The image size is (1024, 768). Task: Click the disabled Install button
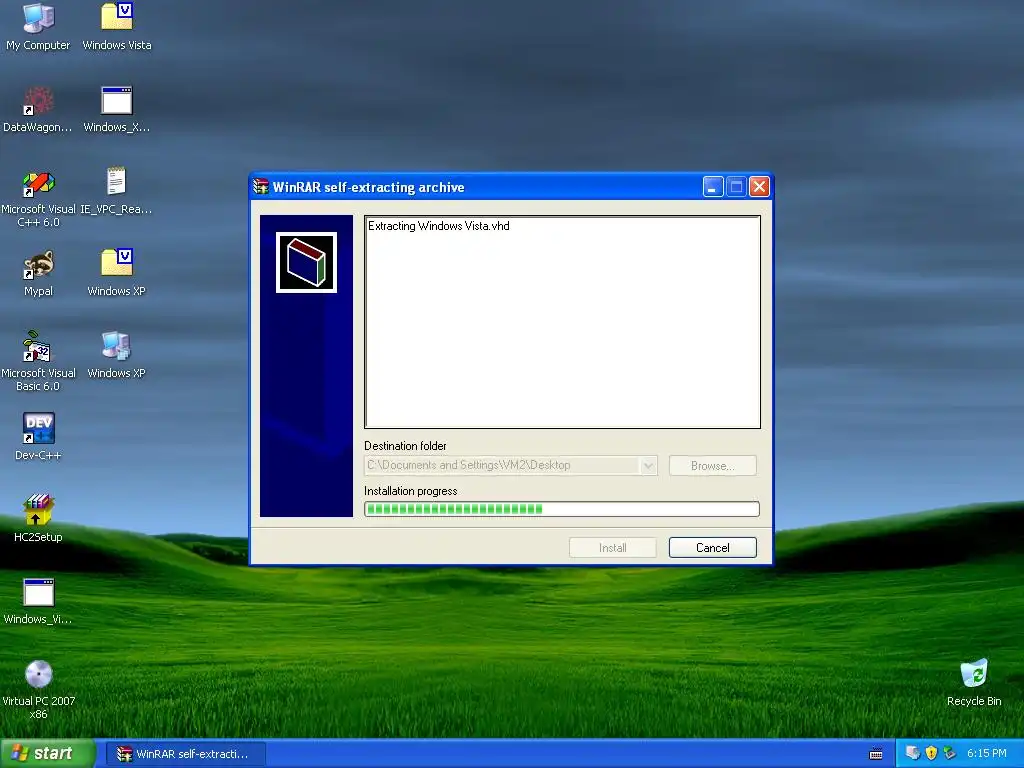pos(613,548)
